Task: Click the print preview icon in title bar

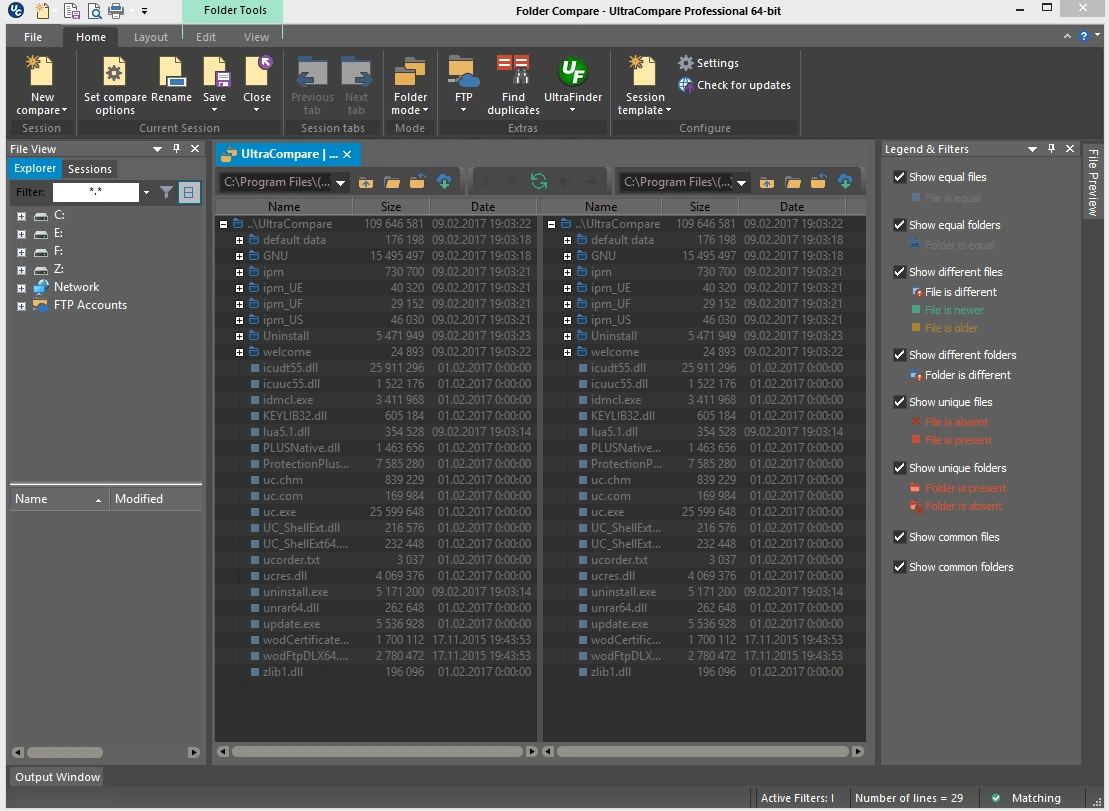Action: (94, 11)
